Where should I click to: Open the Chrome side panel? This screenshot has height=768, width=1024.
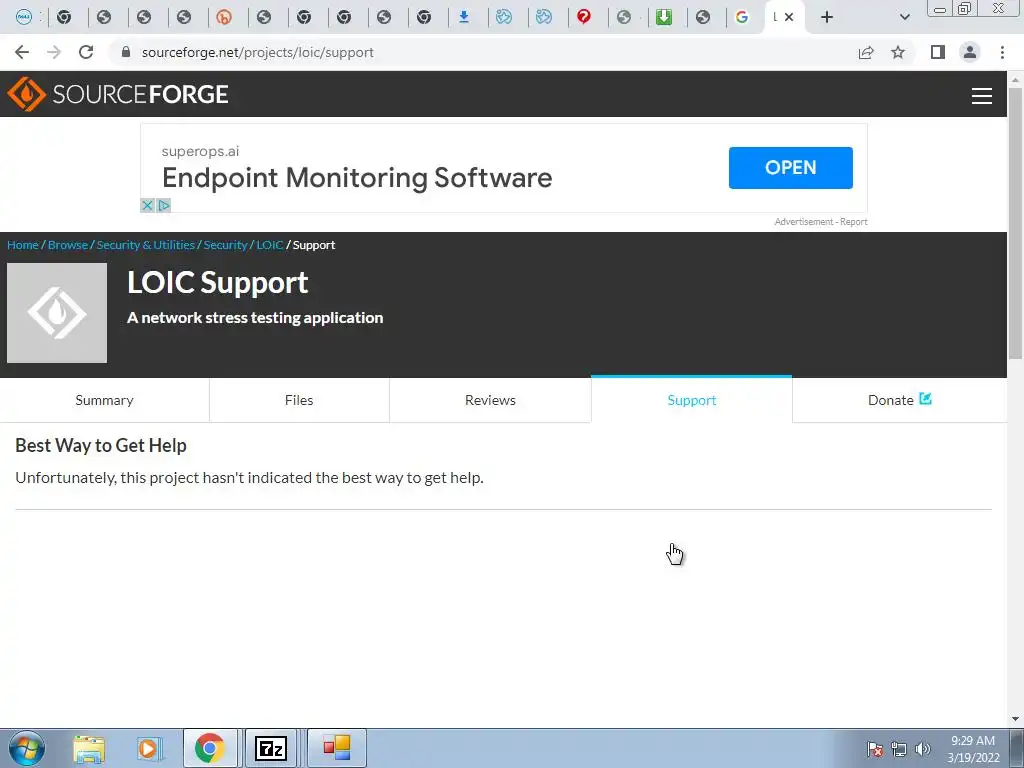click(x=938, y=52)
